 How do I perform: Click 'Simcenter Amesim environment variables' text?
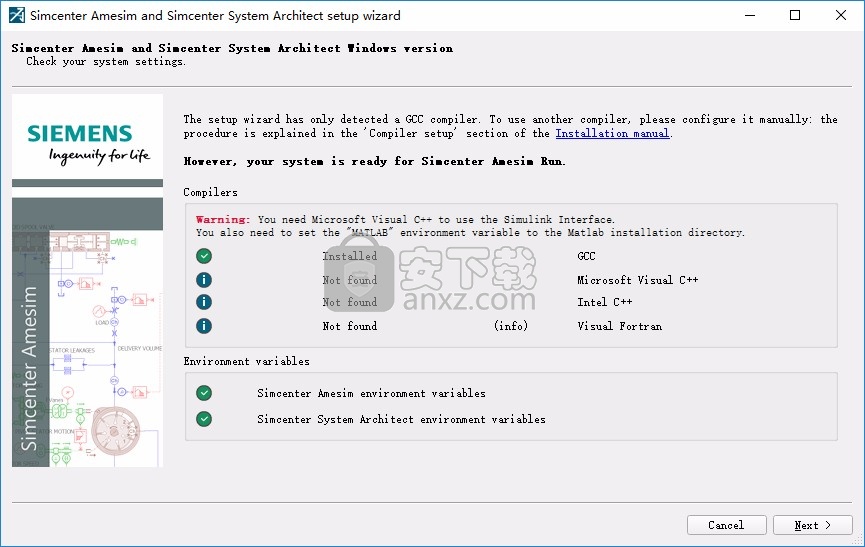371,393
